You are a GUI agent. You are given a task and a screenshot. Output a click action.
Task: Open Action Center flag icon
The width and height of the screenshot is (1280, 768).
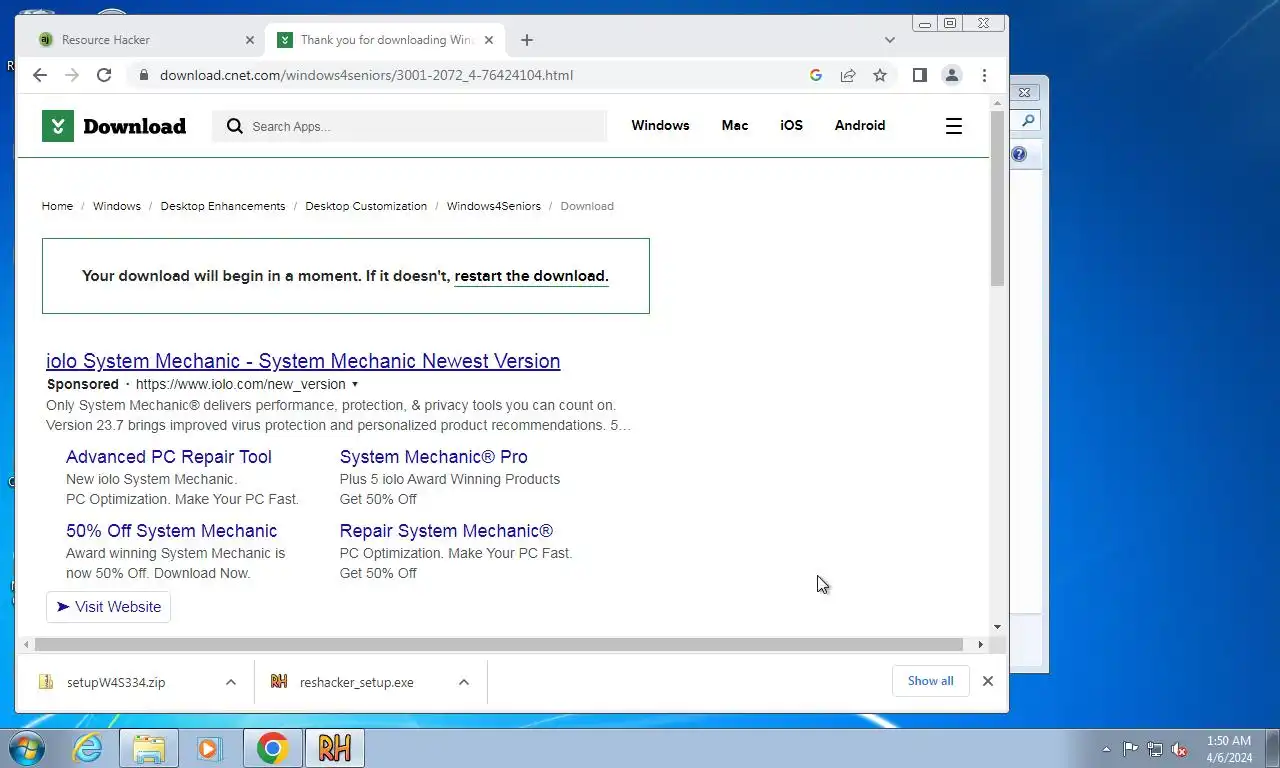(1130, 749)
